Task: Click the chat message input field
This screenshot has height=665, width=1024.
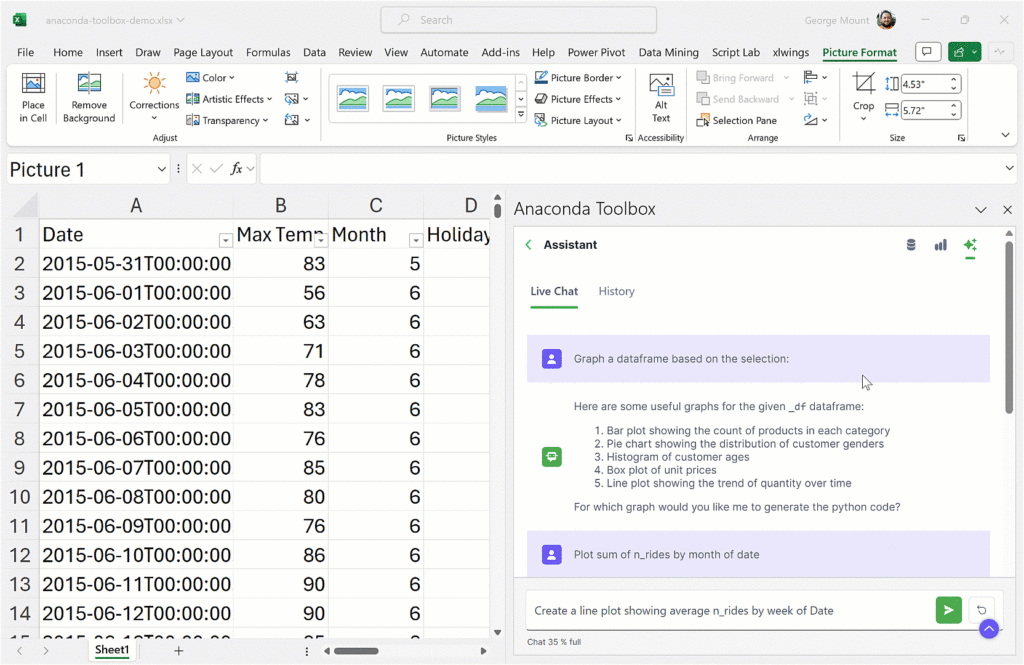Action: (x=728, y=610)
